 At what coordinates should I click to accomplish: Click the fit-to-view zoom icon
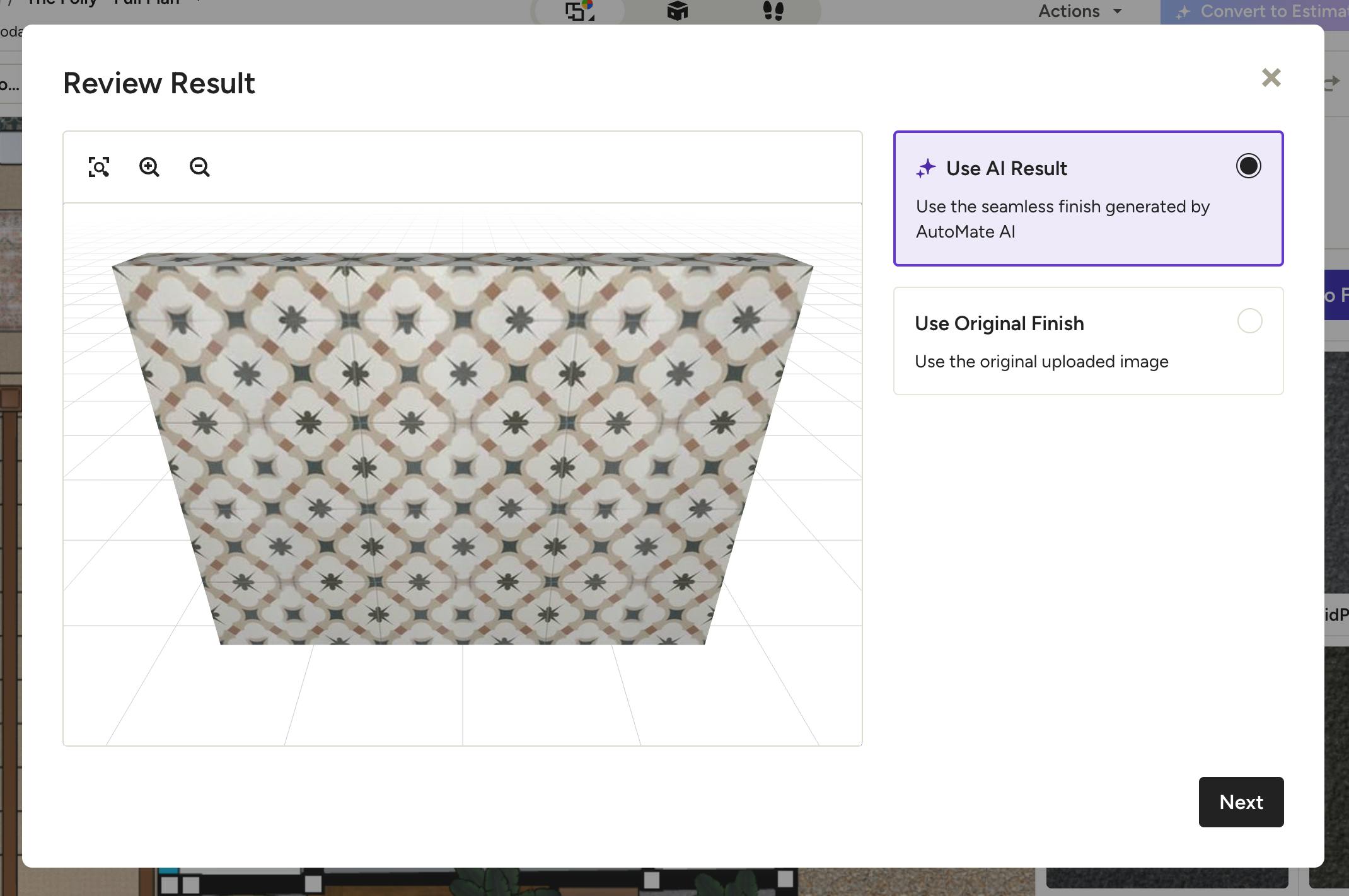pos(99,167)
